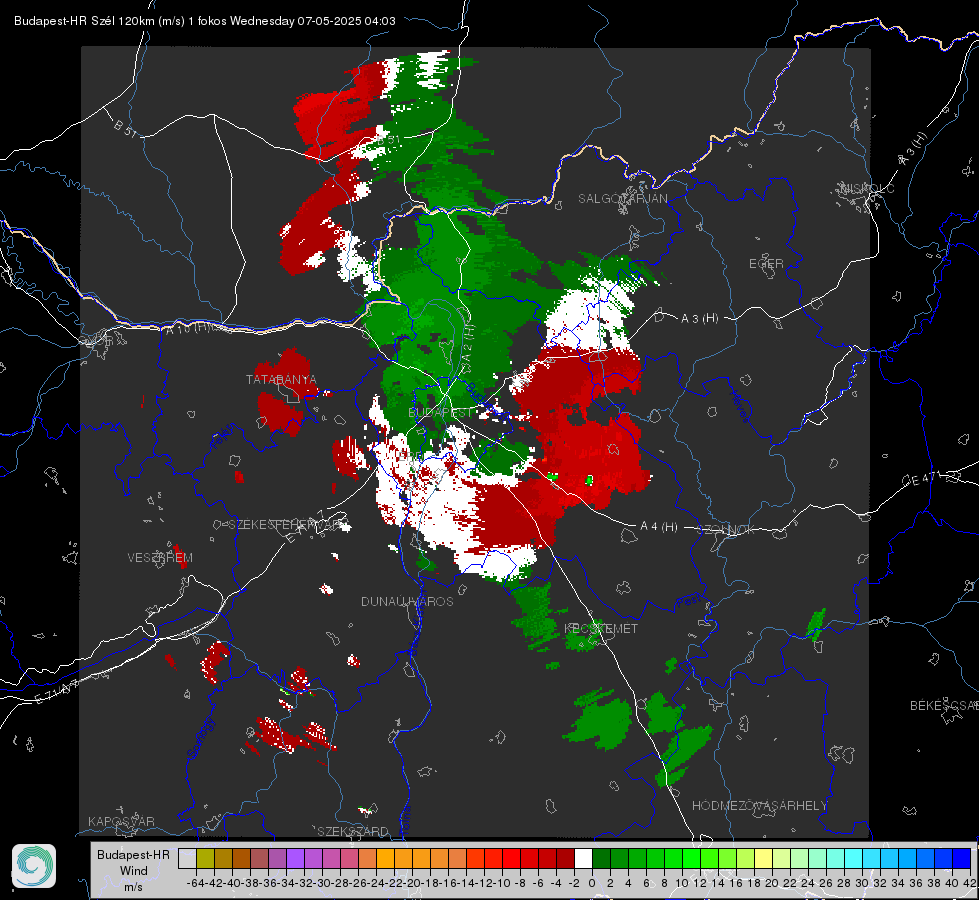Choose the olive swatch between -64 and -42

point(205,858)
